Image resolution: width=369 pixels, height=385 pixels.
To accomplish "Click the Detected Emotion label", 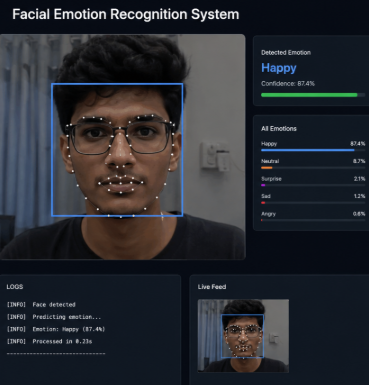I will [x=286, y=52].
